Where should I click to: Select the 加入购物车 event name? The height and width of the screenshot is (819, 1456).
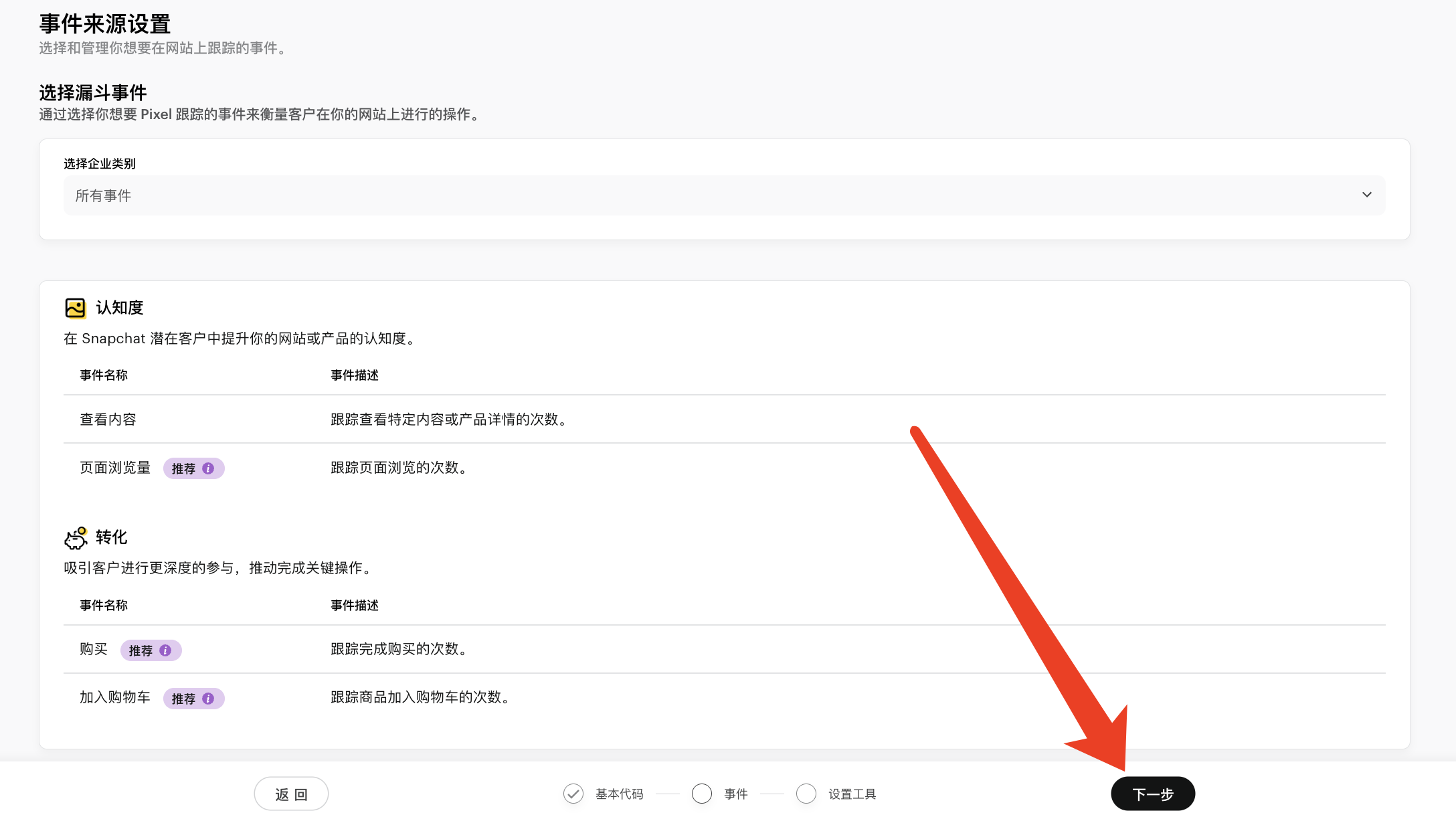tap(115, 697)
